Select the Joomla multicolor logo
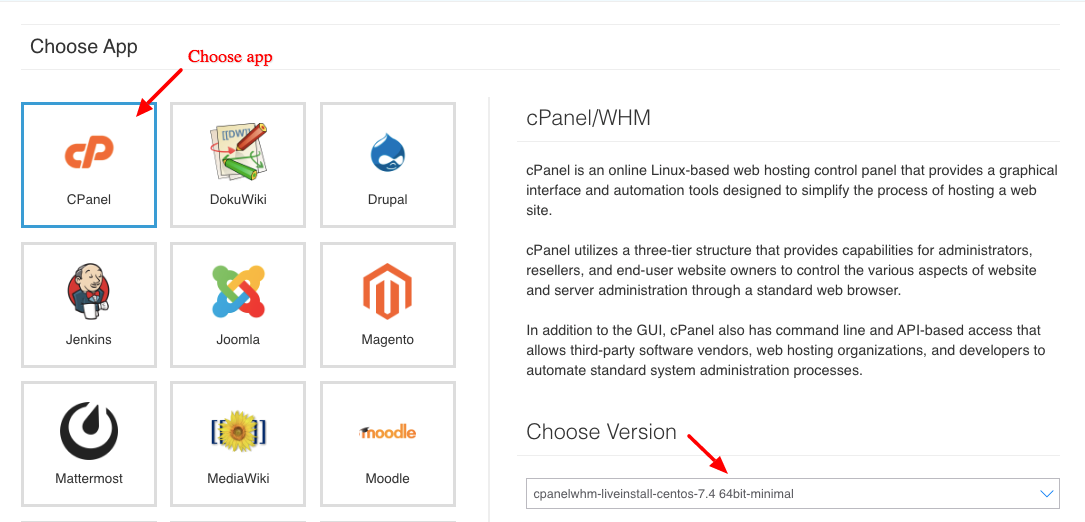Screen dimensions: 1085x522 [238, 291]
